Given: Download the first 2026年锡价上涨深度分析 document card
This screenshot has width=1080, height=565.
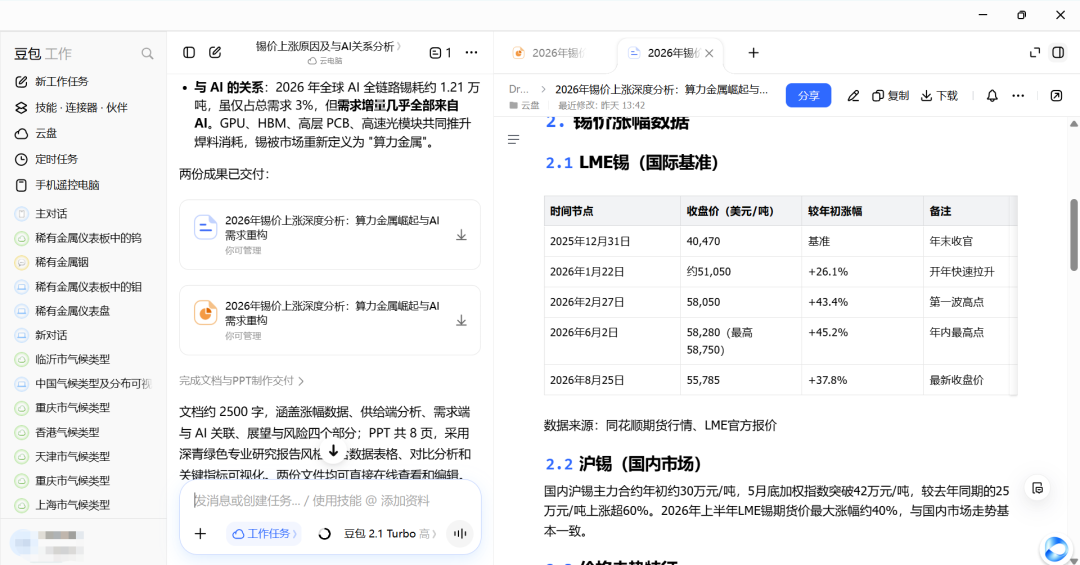Looking at the screenshot, I should coord(461,236).
